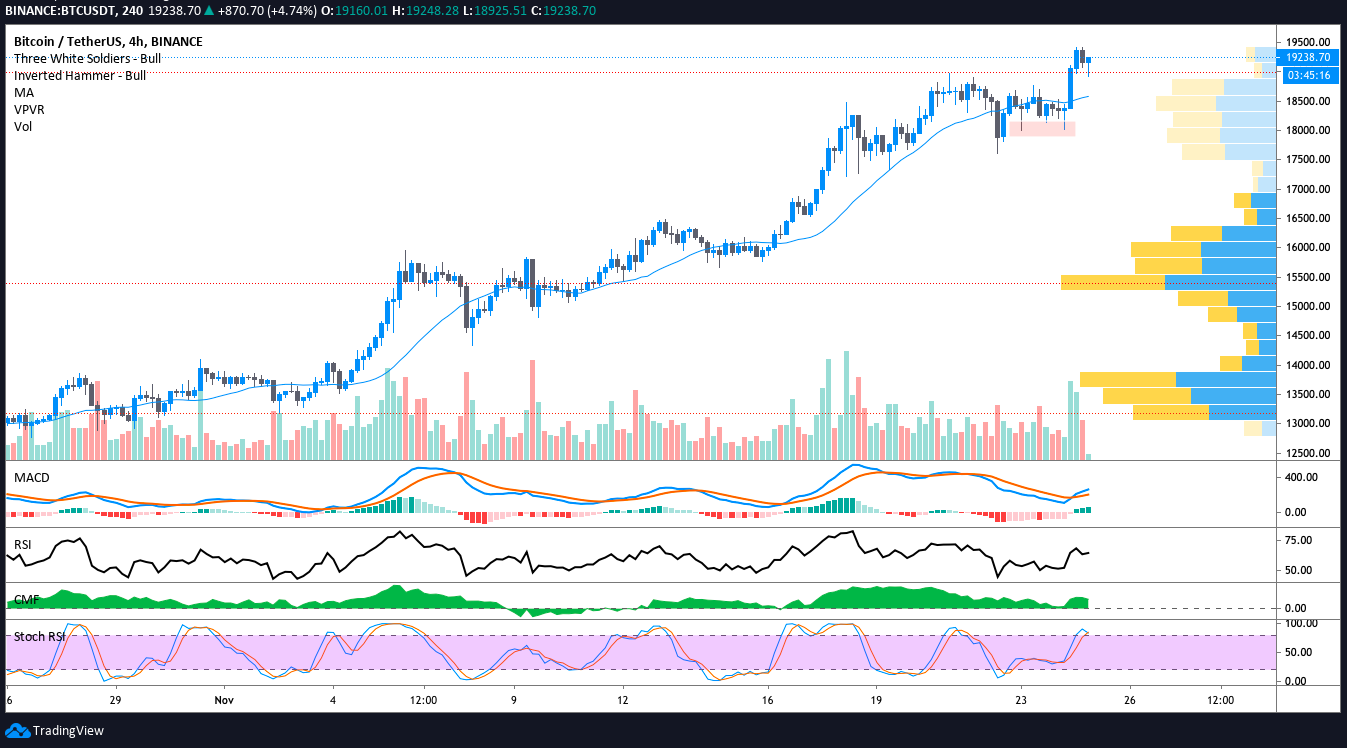This screenshot has height=748, width=1347.
Task: Click the Nov label on the time axis
Action: coord(224,701)
